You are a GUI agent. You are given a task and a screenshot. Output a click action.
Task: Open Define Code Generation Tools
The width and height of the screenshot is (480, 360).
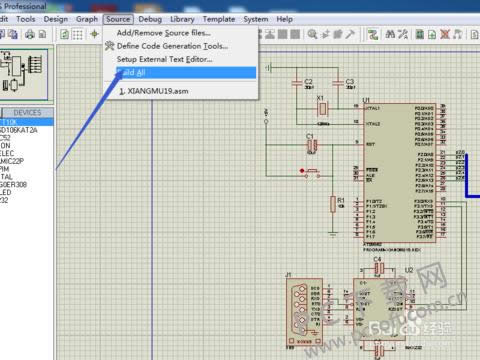point(172,46)
